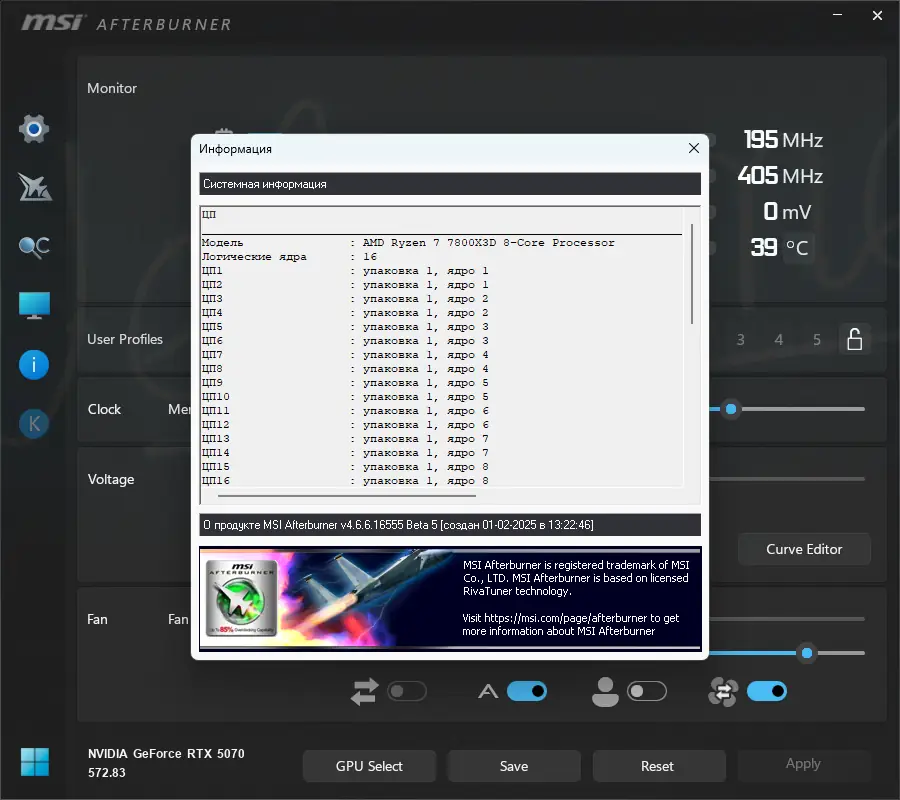This screenshot has height=800, width=900.
Task: Click the Windows logo startup icon
Action: (34, 762)
